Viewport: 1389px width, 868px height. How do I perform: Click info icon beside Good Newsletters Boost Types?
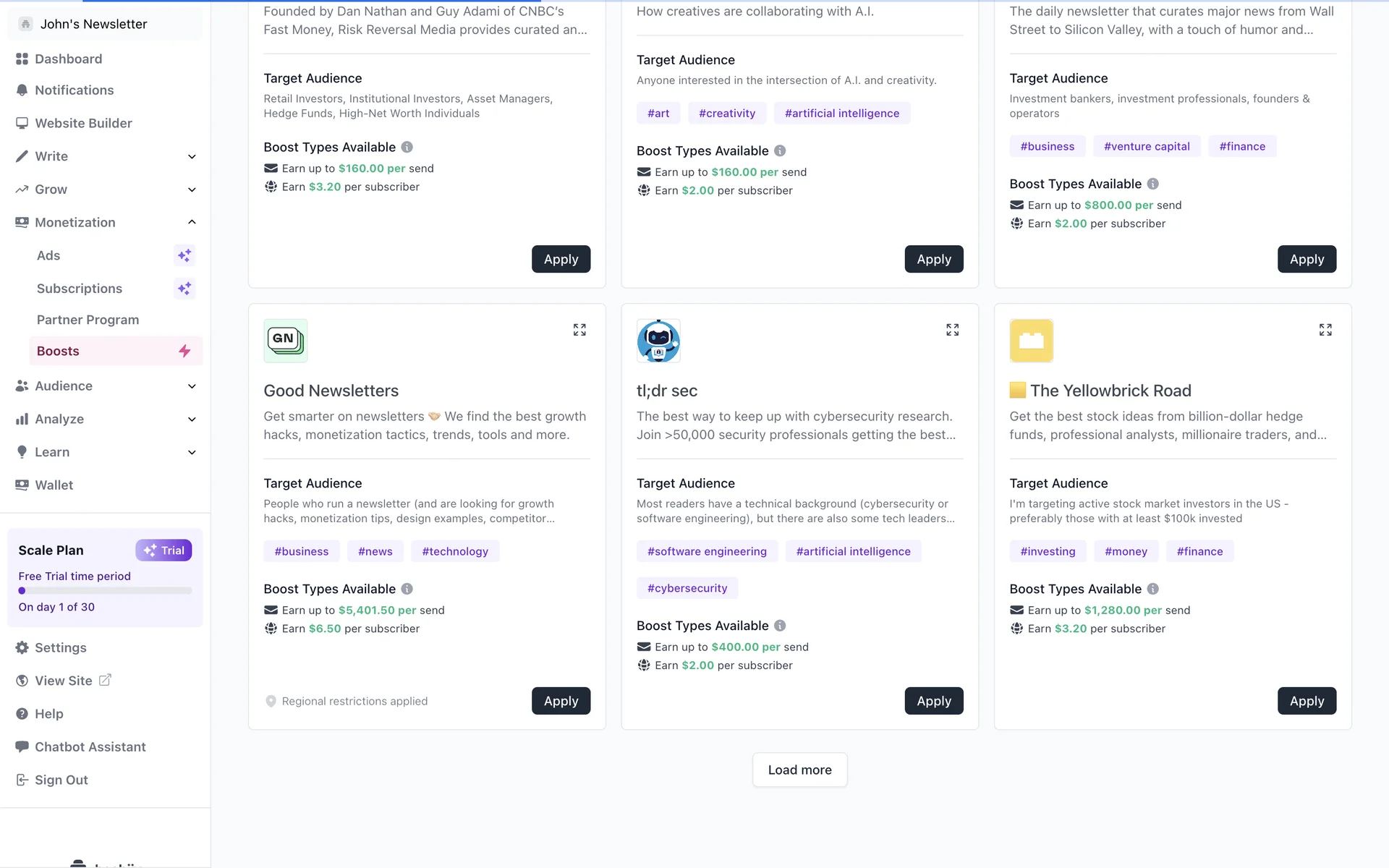(407, 589)
